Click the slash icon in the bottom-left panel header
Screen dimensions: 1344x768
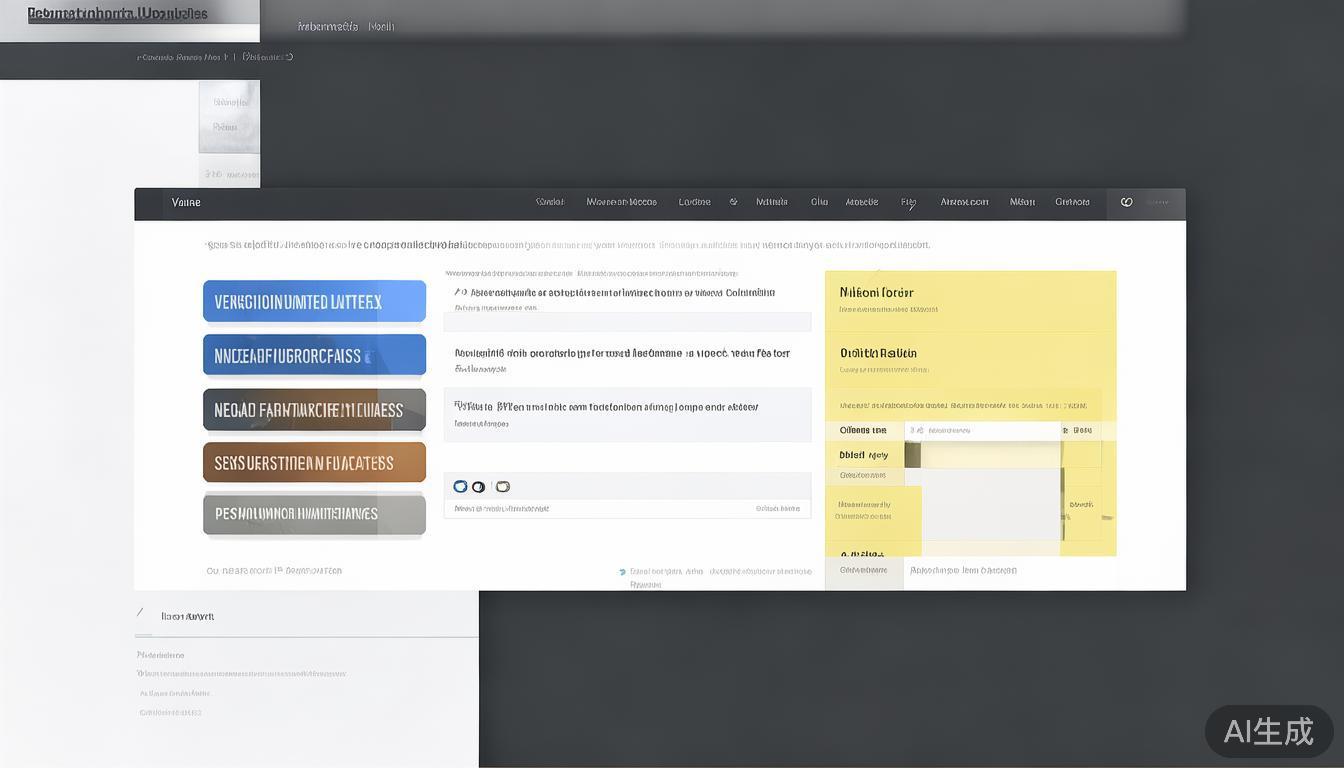pos(140,615)
